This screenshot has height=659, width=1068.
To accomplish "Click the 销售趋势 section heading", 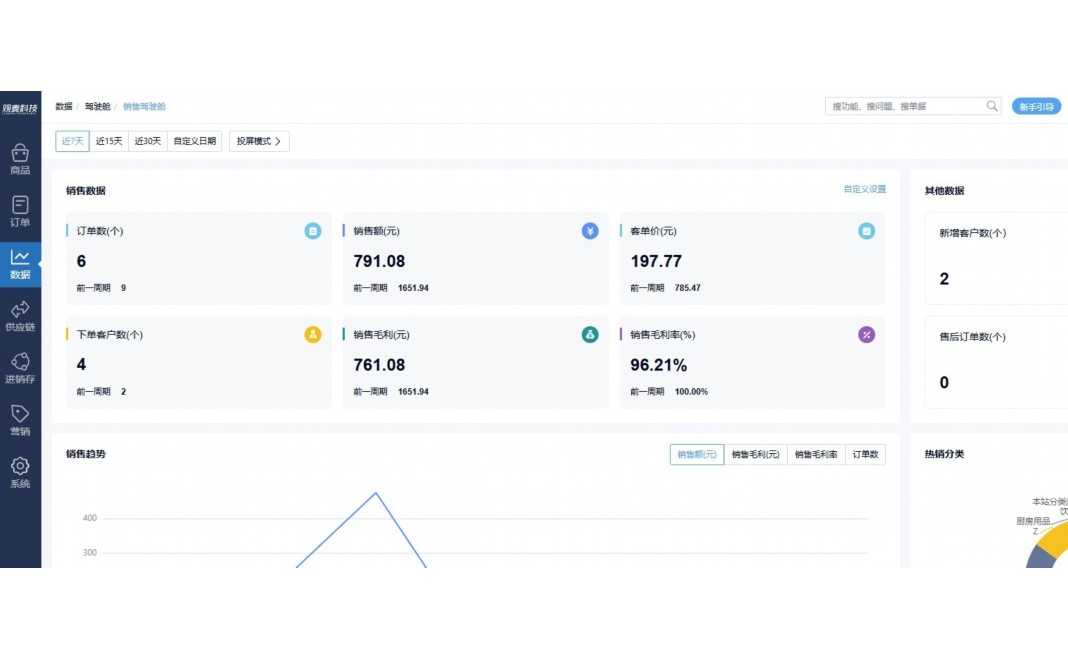I will 86,454.
